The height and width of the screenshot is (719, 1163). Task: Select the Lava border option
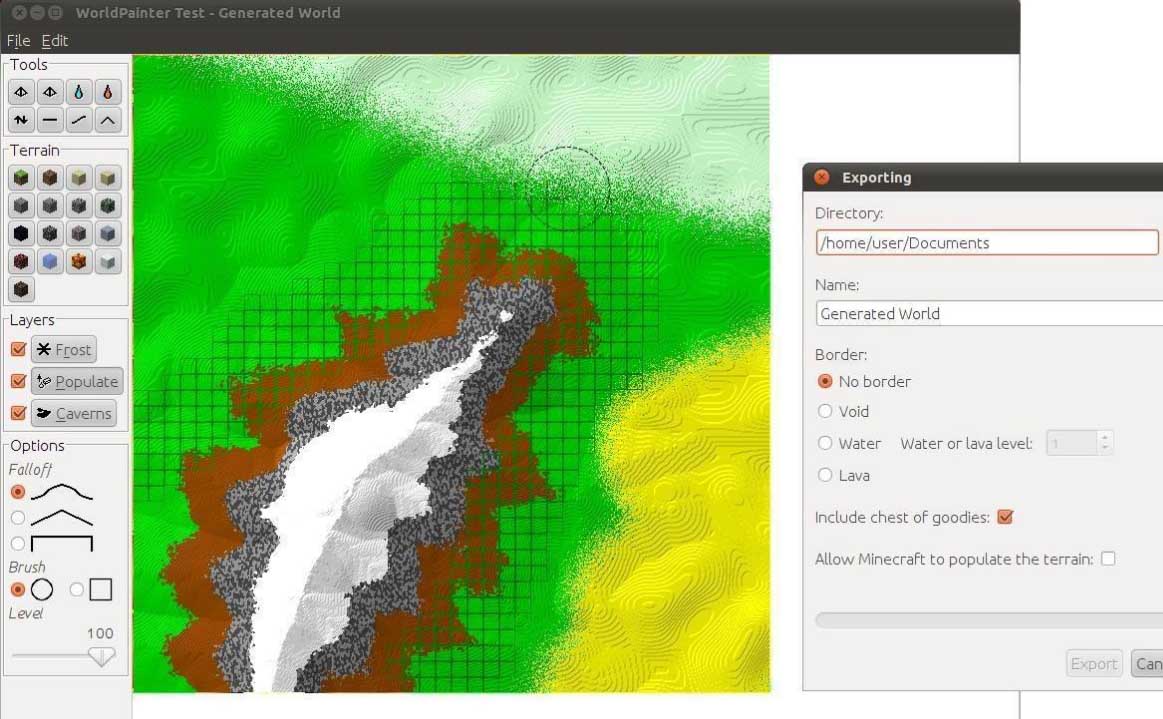tap(825, 475)
